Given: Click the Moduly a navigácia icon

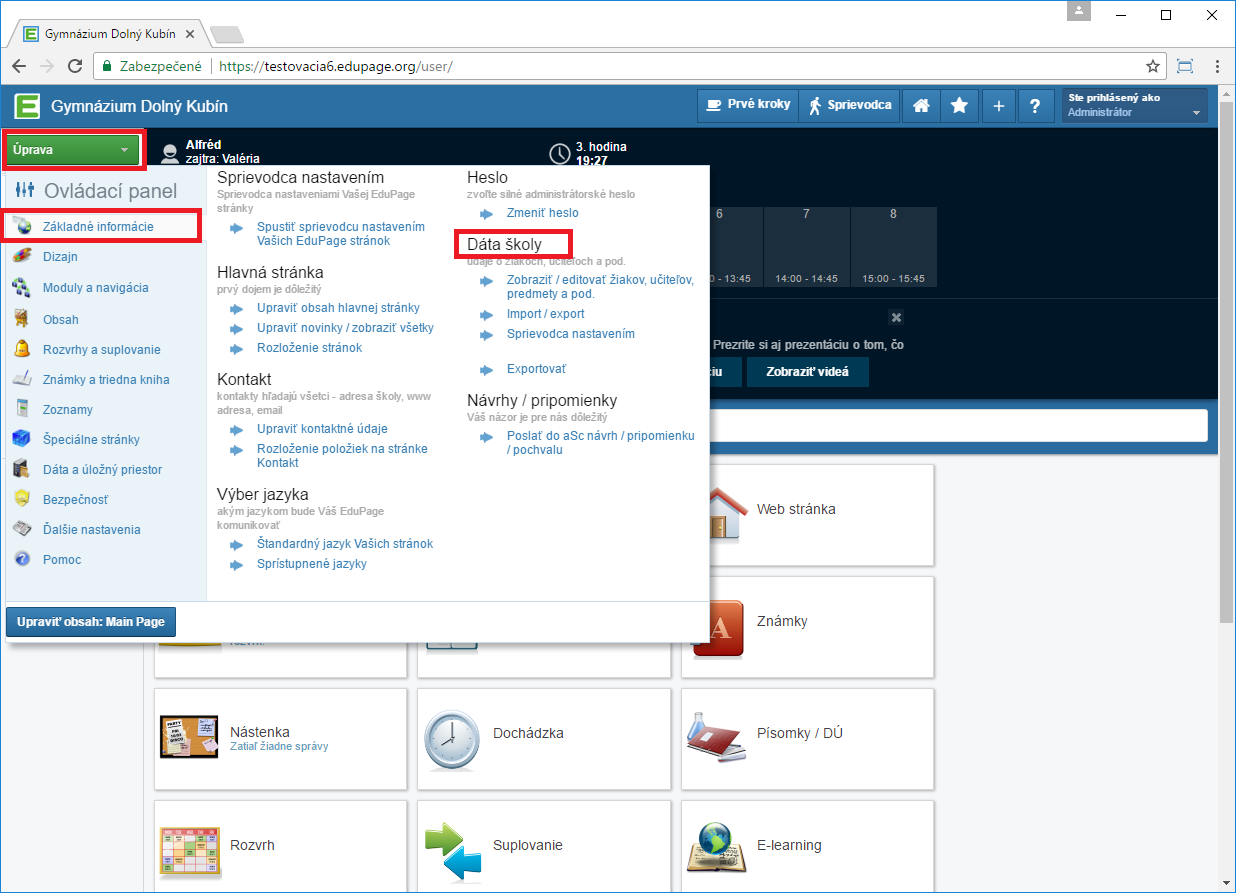Looking at the screenshot, I should click(x=22, y=288).
